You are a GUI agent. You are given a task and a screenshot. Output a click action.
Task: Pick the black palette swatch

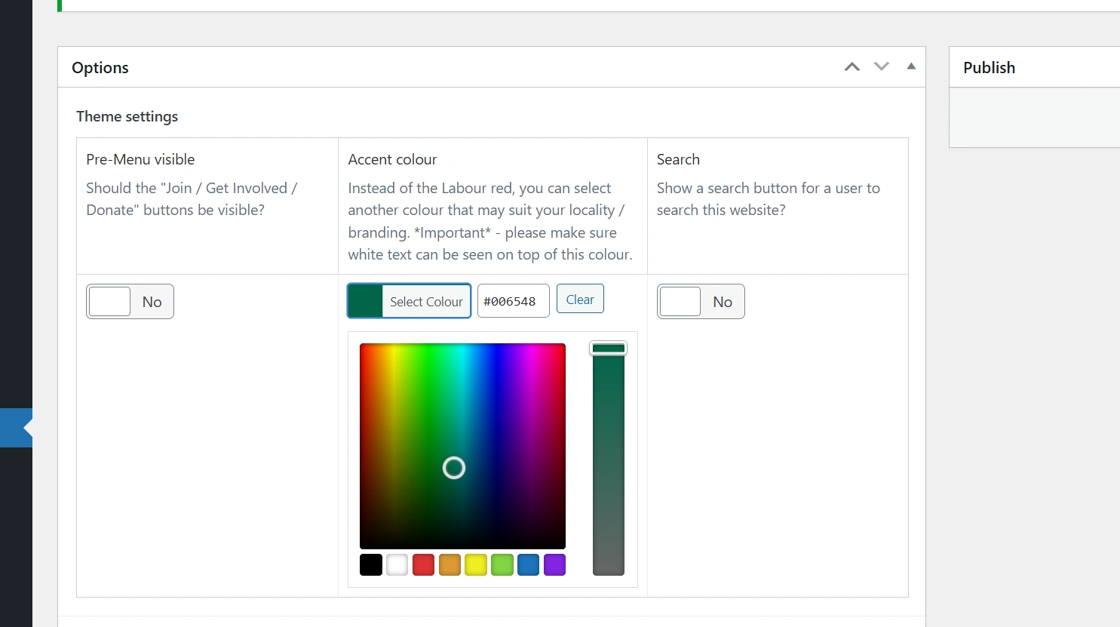[371, 565]
